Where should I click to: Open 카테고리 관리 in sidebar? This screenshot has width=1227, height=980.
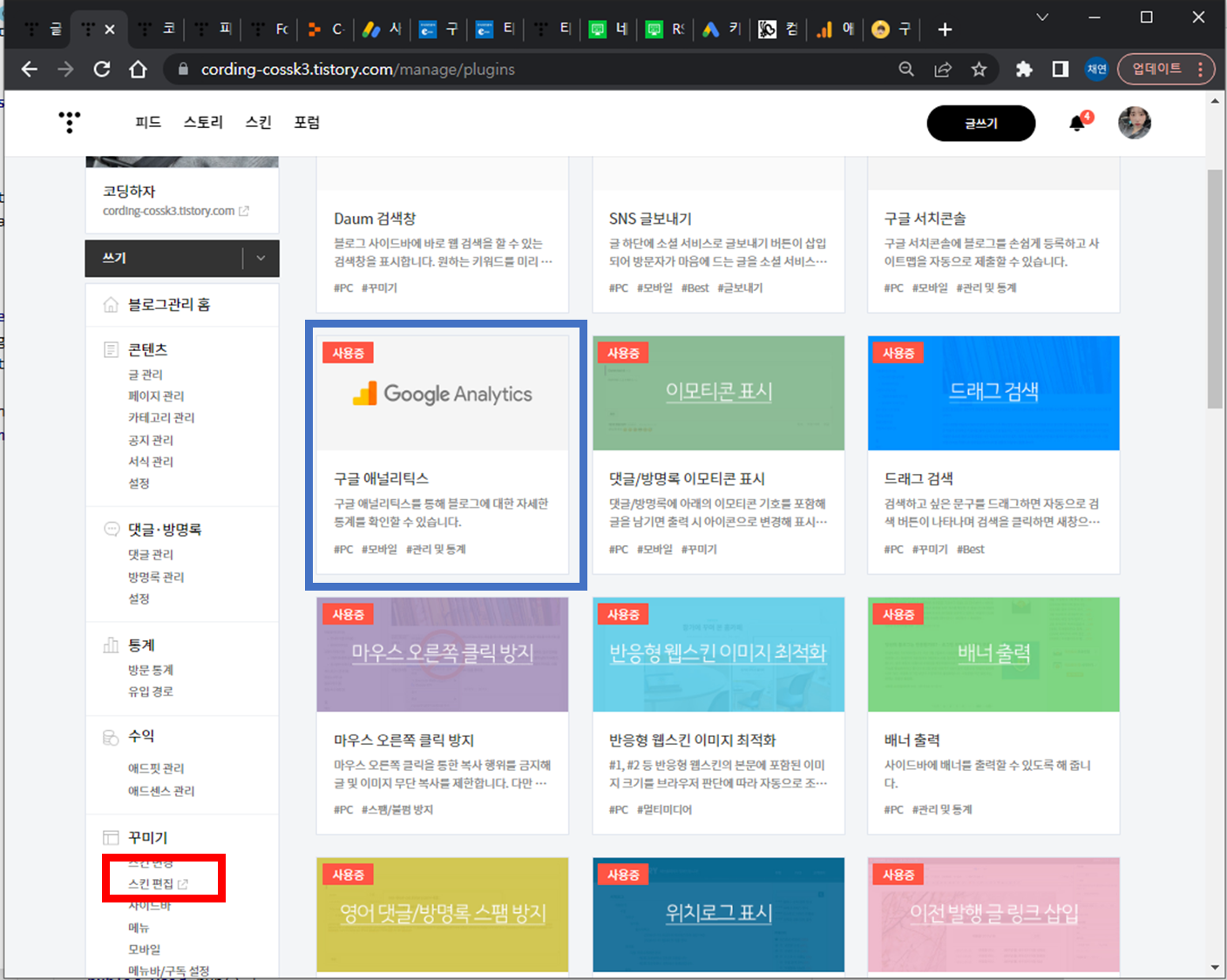161,418
